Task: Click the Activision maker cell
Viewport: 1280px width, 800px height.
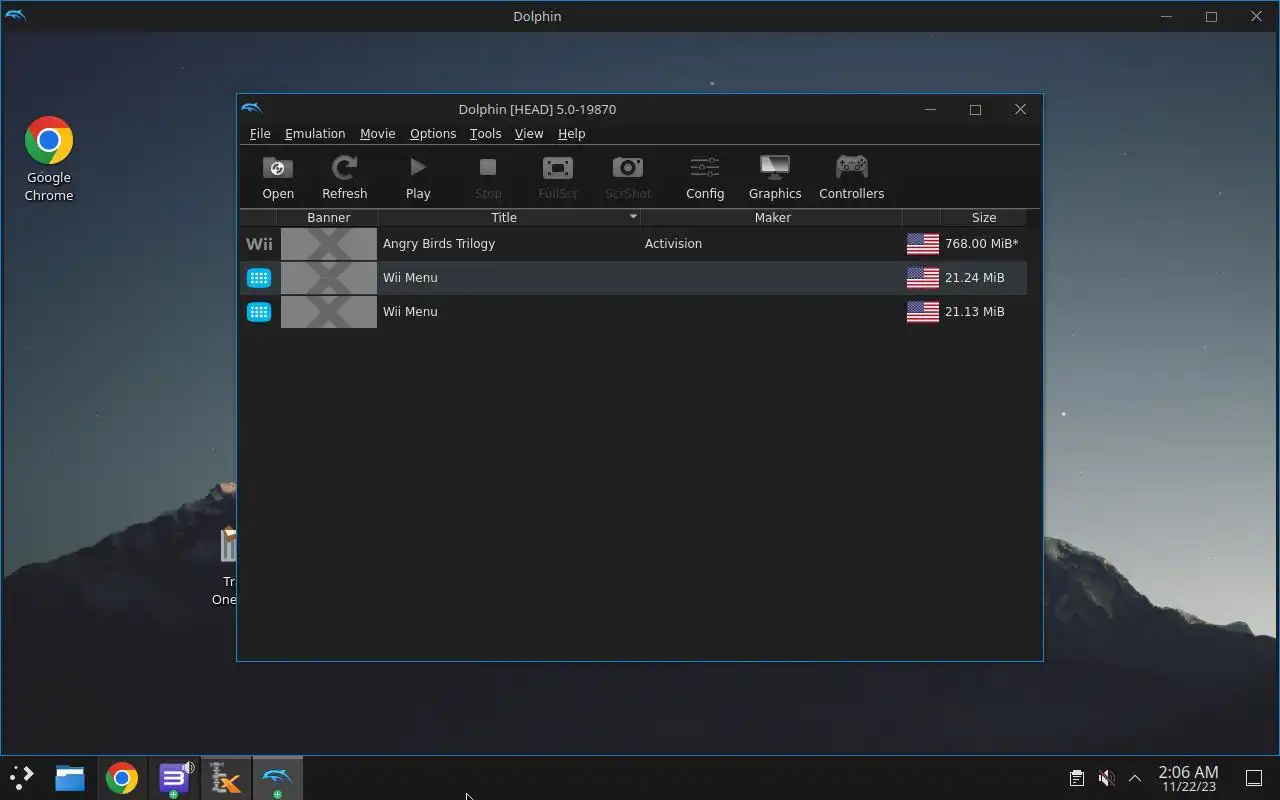Action: click(x=673, y=244)
